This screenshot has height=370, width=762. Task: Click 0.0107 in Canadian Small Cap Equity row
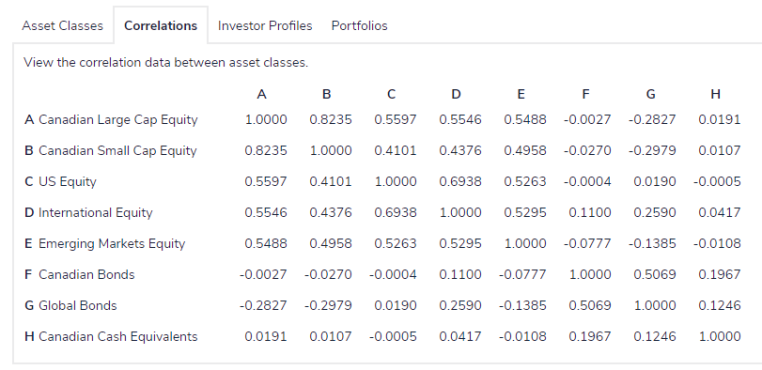point(719,151)
